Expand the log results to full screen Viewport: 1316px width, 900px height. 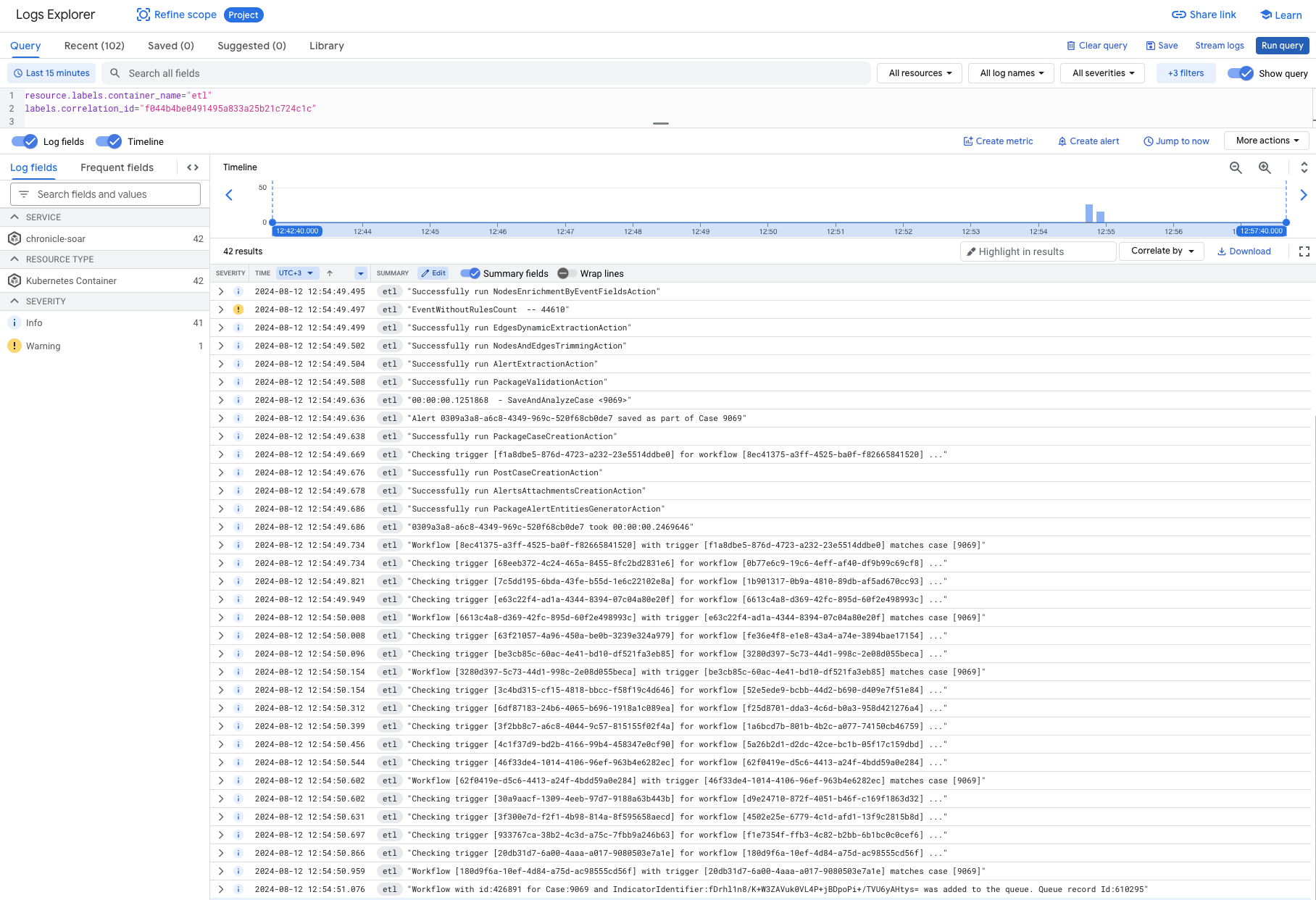pos(1304,251)
